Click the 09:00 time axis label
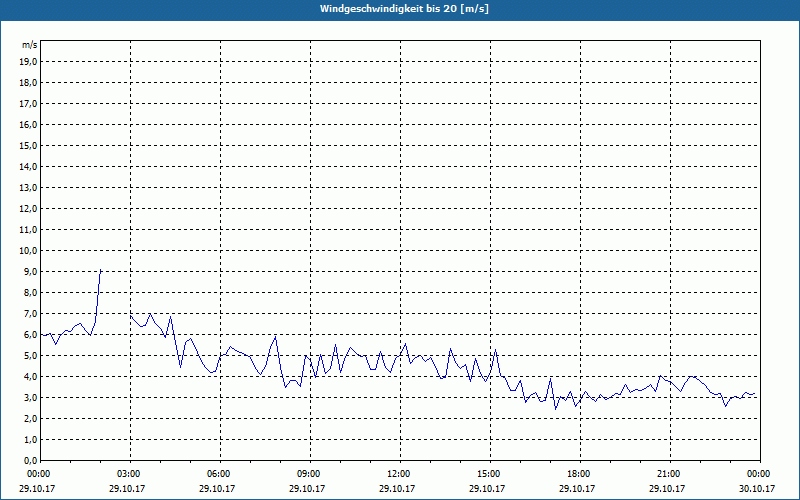 (x=311, y=474)
